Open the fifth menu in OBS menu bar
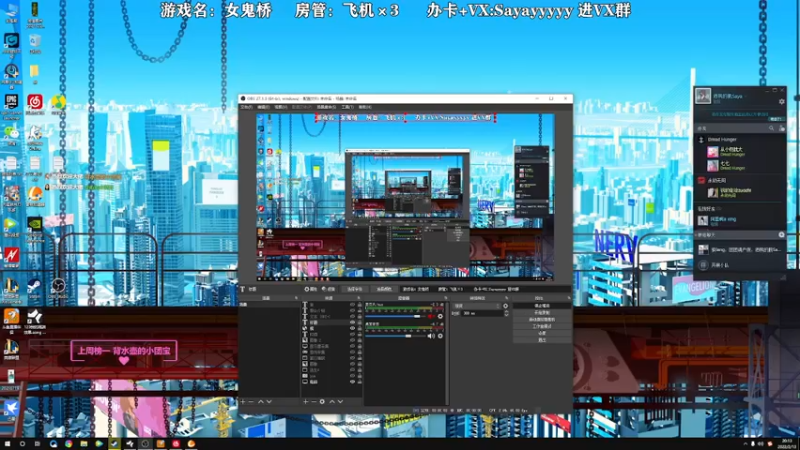The image size is (800, 450). (326, 107)
